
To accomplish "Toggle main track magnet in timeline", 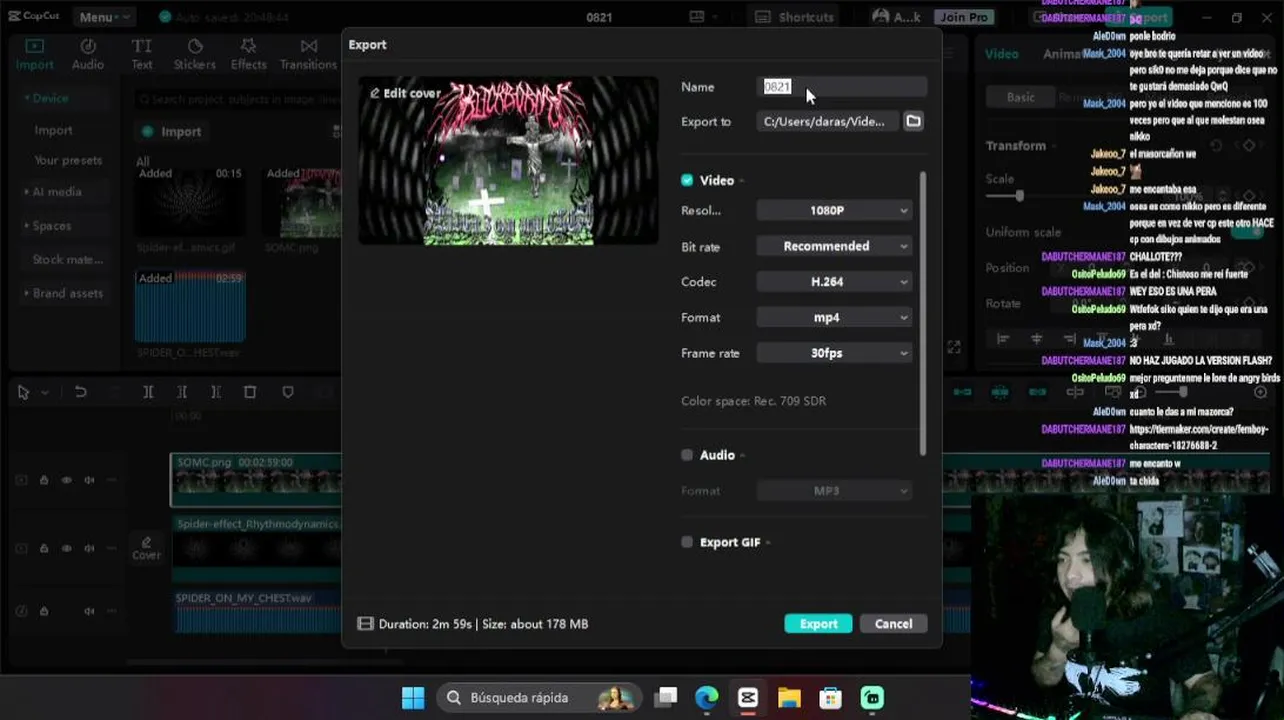I will point(962,392).
